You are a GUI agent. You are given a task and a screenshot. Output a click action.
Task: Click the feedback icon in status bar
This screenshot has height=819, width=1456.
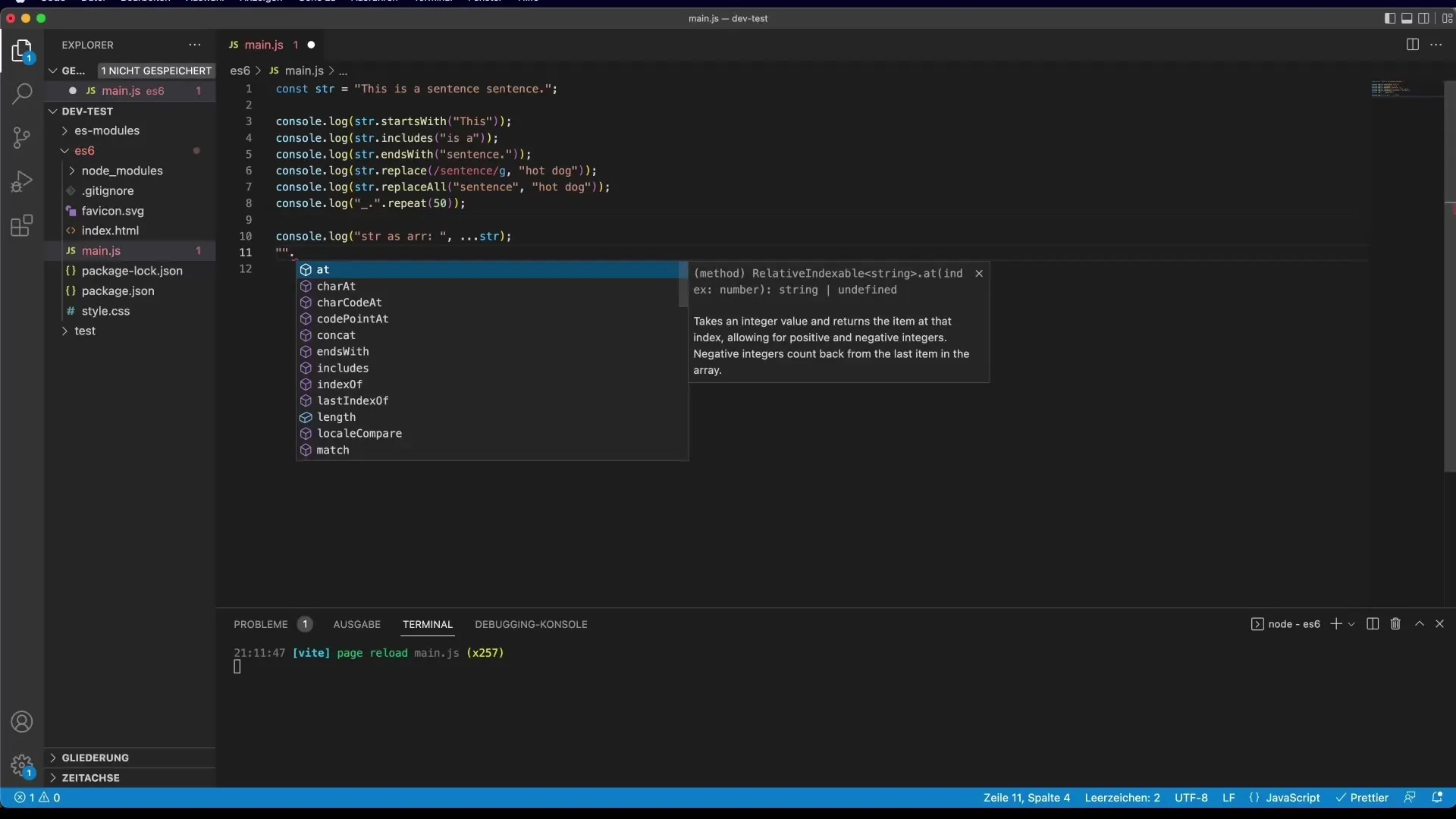(x=1410, y=797)
